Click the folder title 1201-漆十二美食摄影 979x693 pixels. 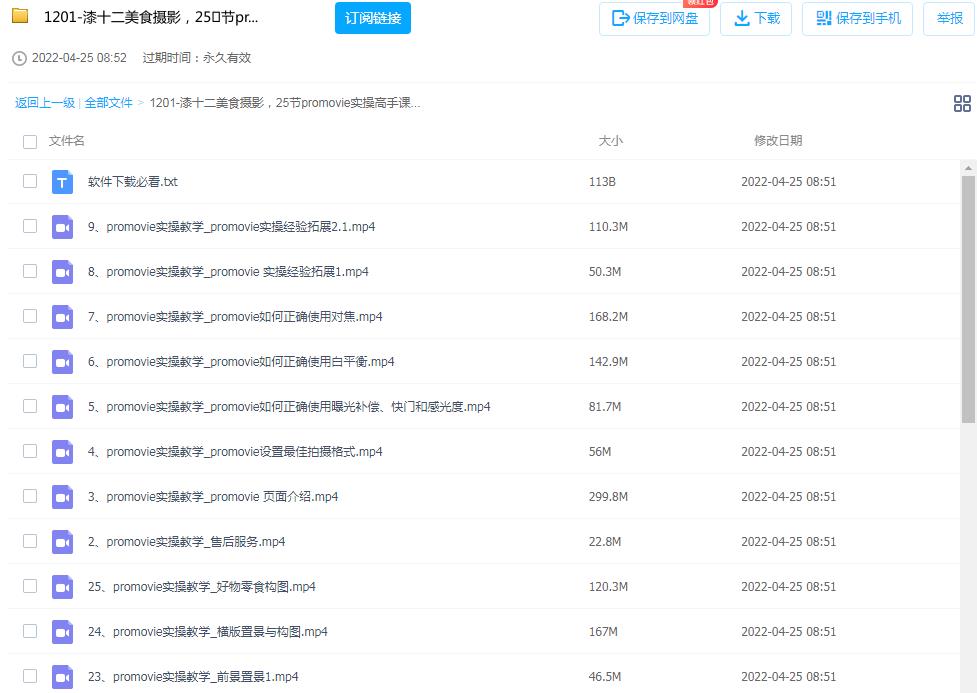151,17
